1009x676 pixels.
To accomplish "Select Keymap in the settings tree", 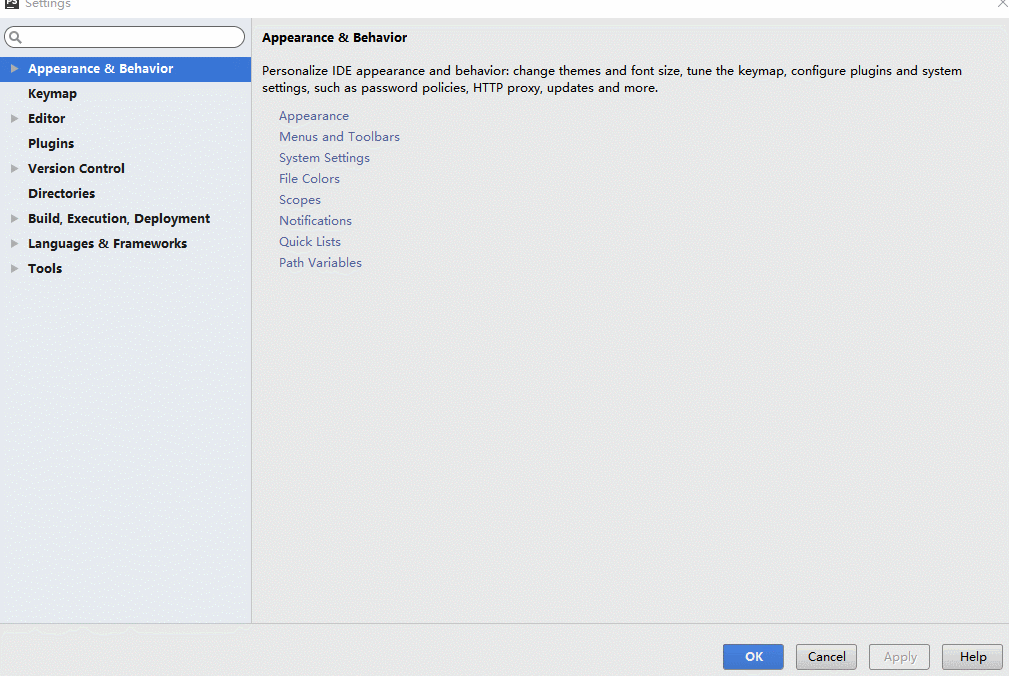I will tap(52, 94).
